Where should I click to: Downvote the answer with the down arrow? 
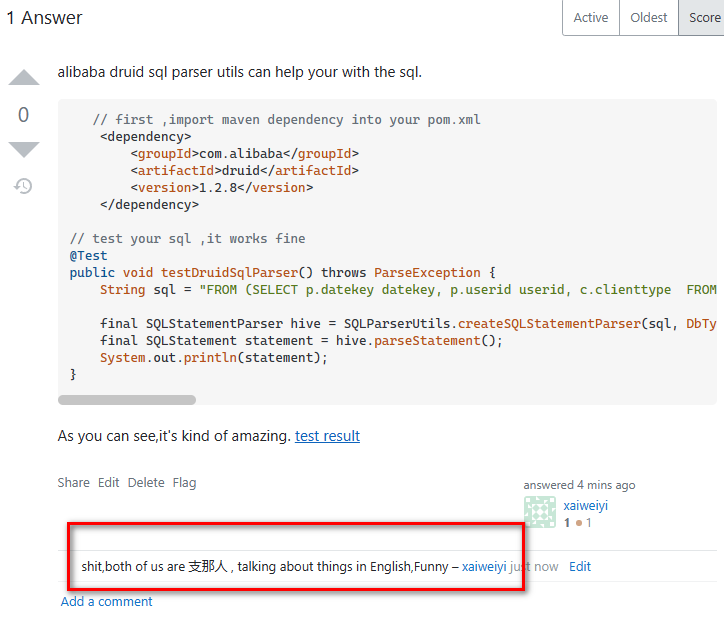[23, 149]
